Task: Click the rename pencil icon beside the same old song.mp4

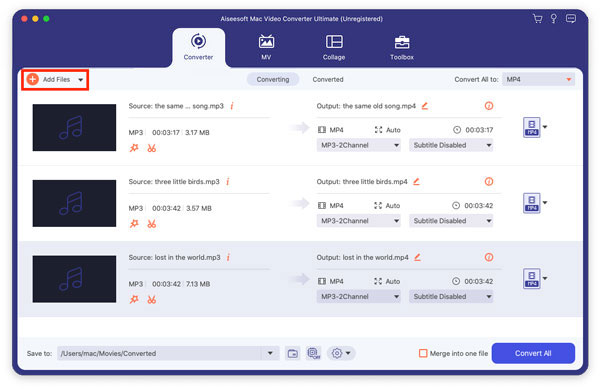Action: coord(425,106)
